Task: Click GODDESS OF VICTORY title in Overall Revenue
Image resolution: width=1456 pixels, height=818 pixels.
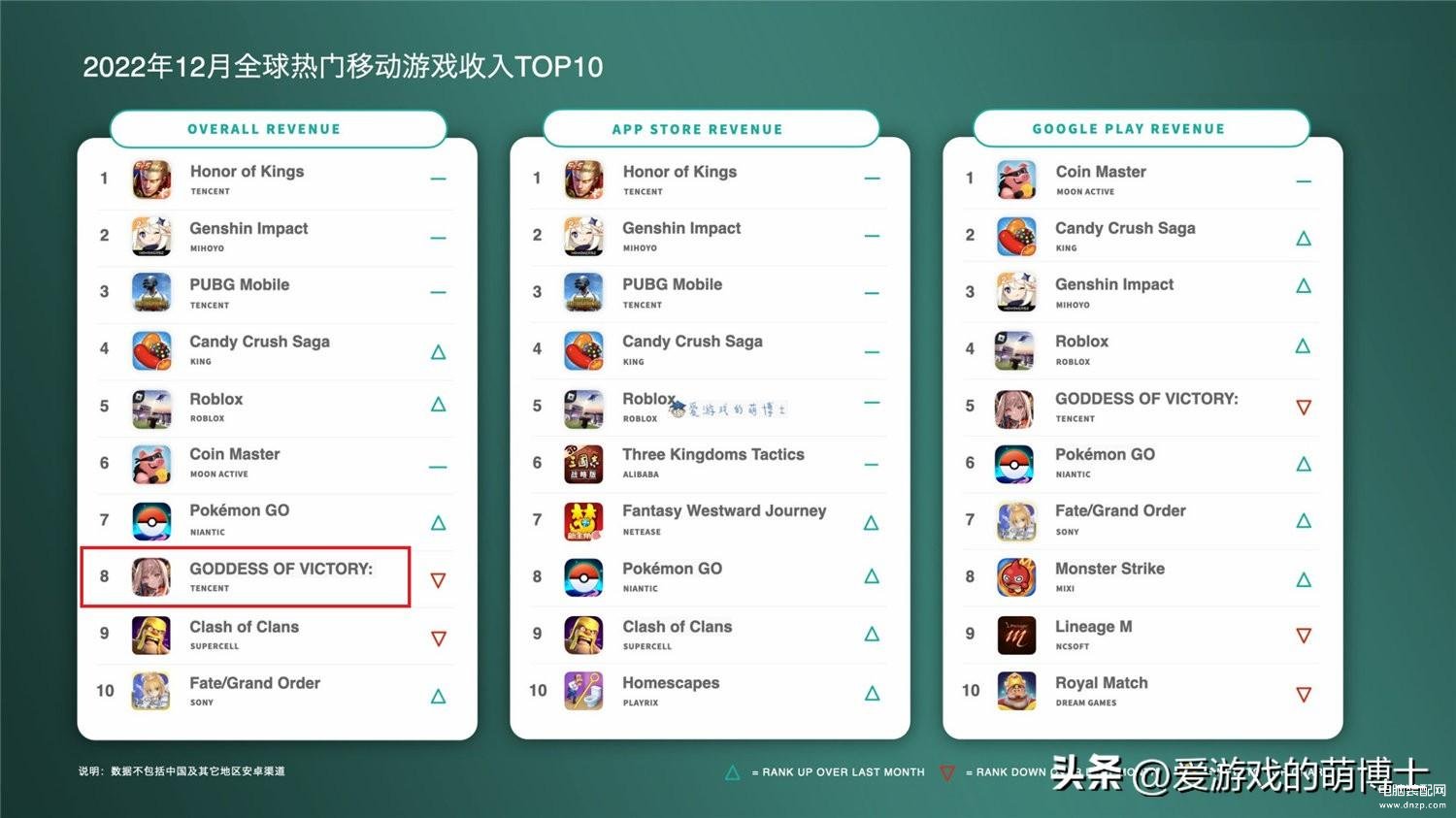Action: pyautogui.click(x=281, y=569)
